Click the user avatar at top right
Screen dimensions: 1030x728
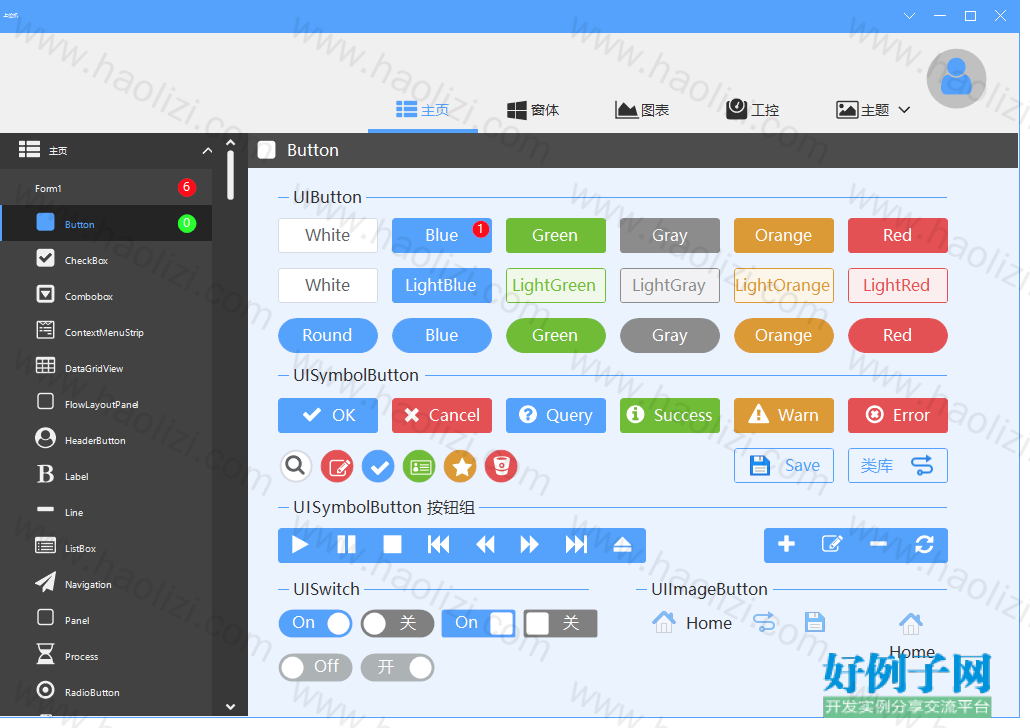point(956,78)
